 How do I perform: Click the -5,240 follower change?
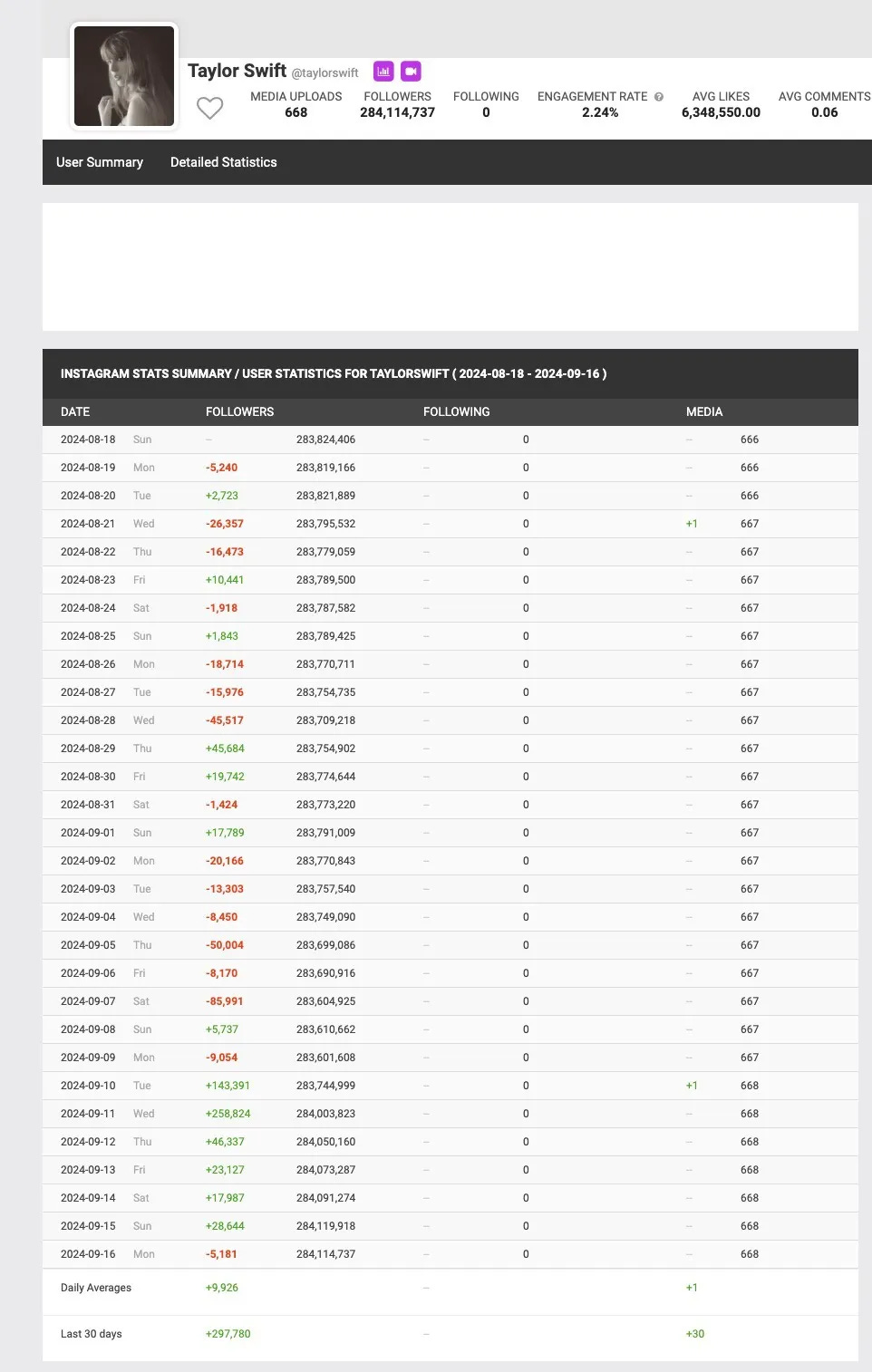[221, 468]
